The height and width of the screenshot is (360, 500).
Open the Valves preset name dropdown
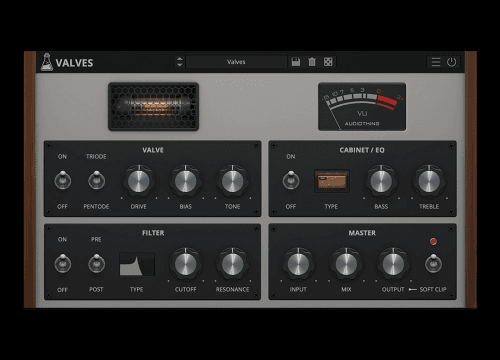click(x=236, y=62)
